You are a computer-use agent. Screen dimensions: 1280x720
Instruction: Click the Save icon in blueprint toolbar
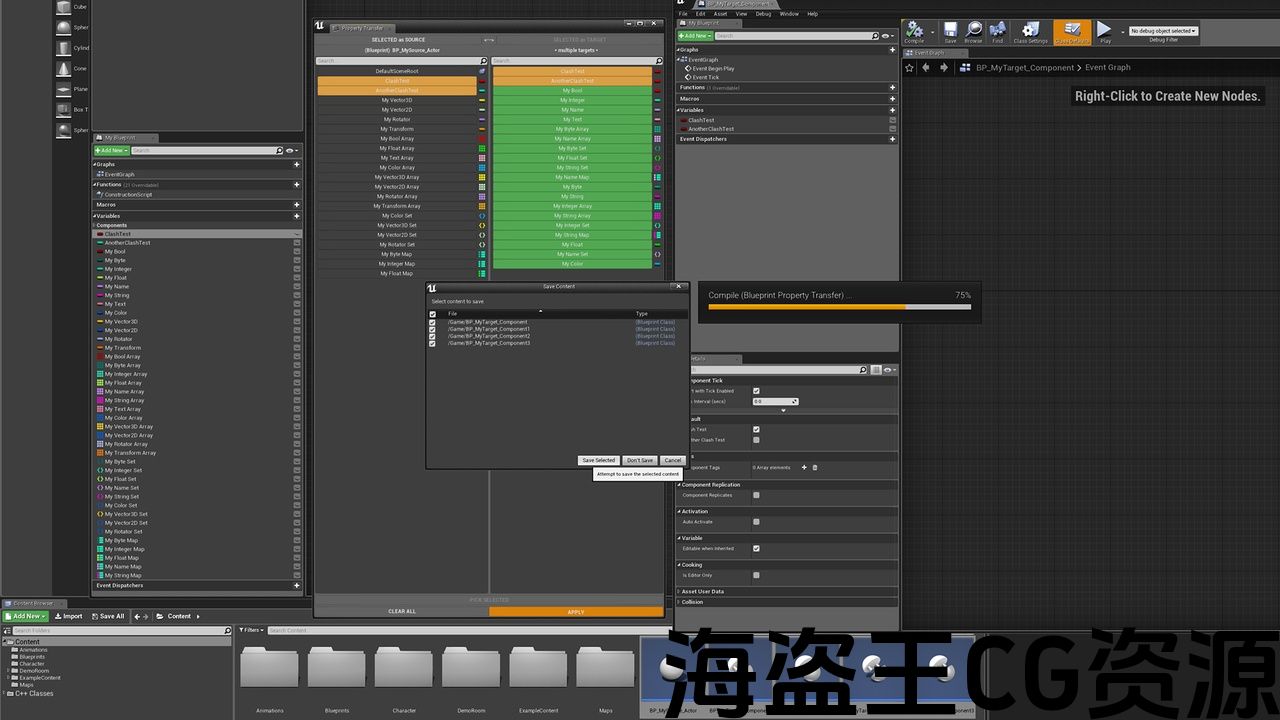[x=950, y=31]
